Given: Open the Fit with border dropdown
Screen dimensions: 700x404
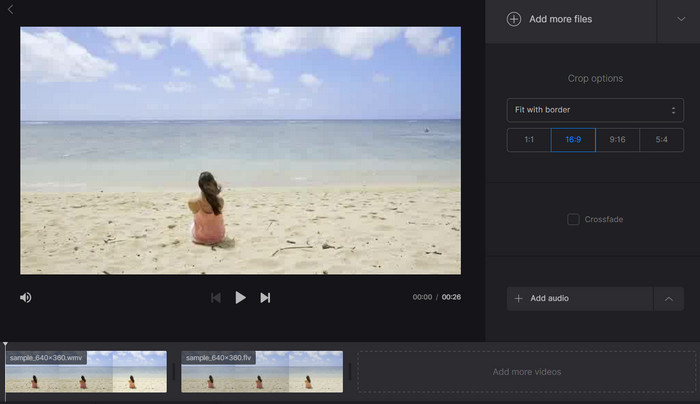Looking at the screenshot, I should pos(595,110).
